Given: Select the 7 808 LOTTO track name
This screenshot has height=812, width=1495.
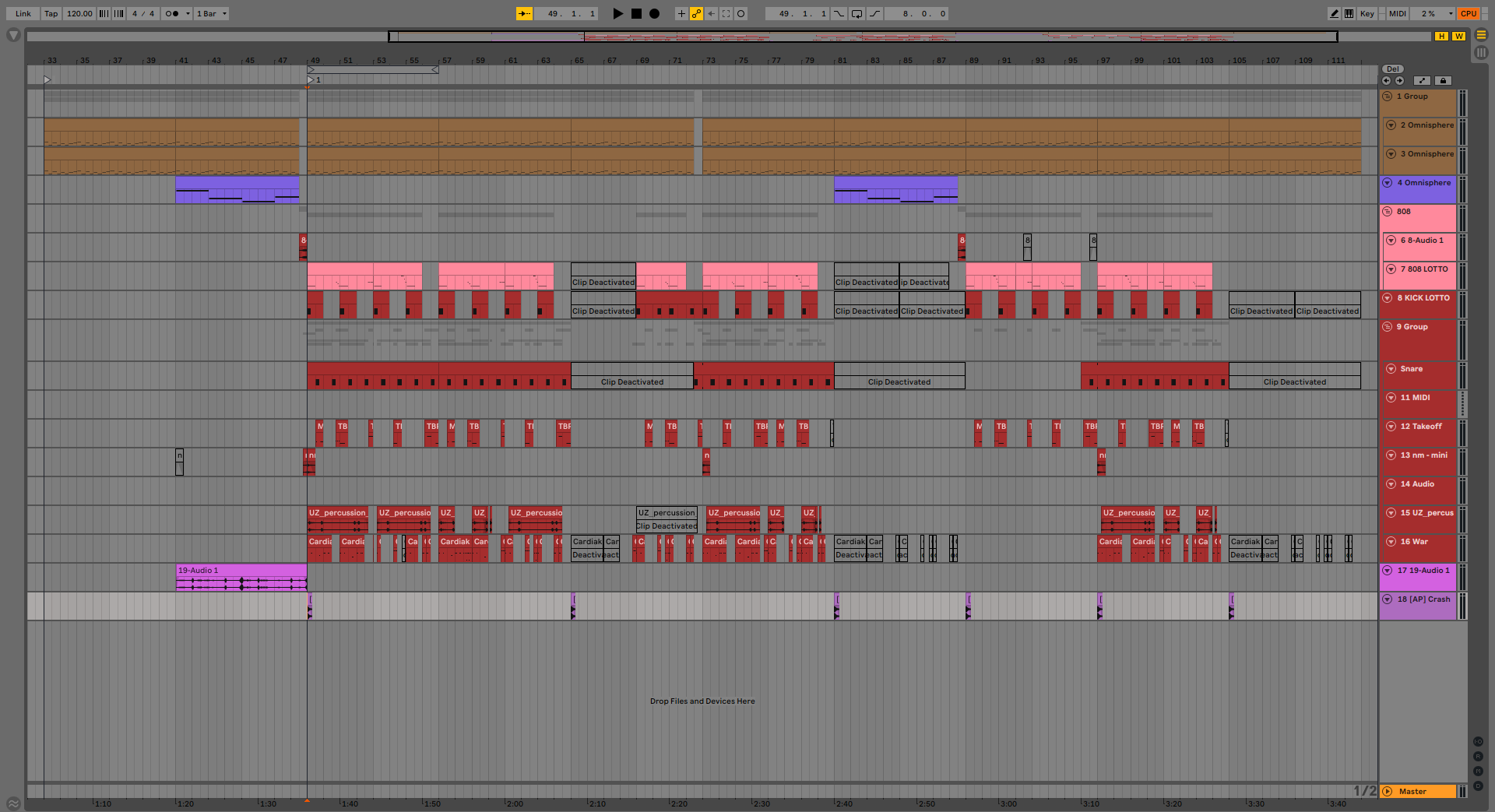Looking at the screenshot, I should coord(1424,269).
